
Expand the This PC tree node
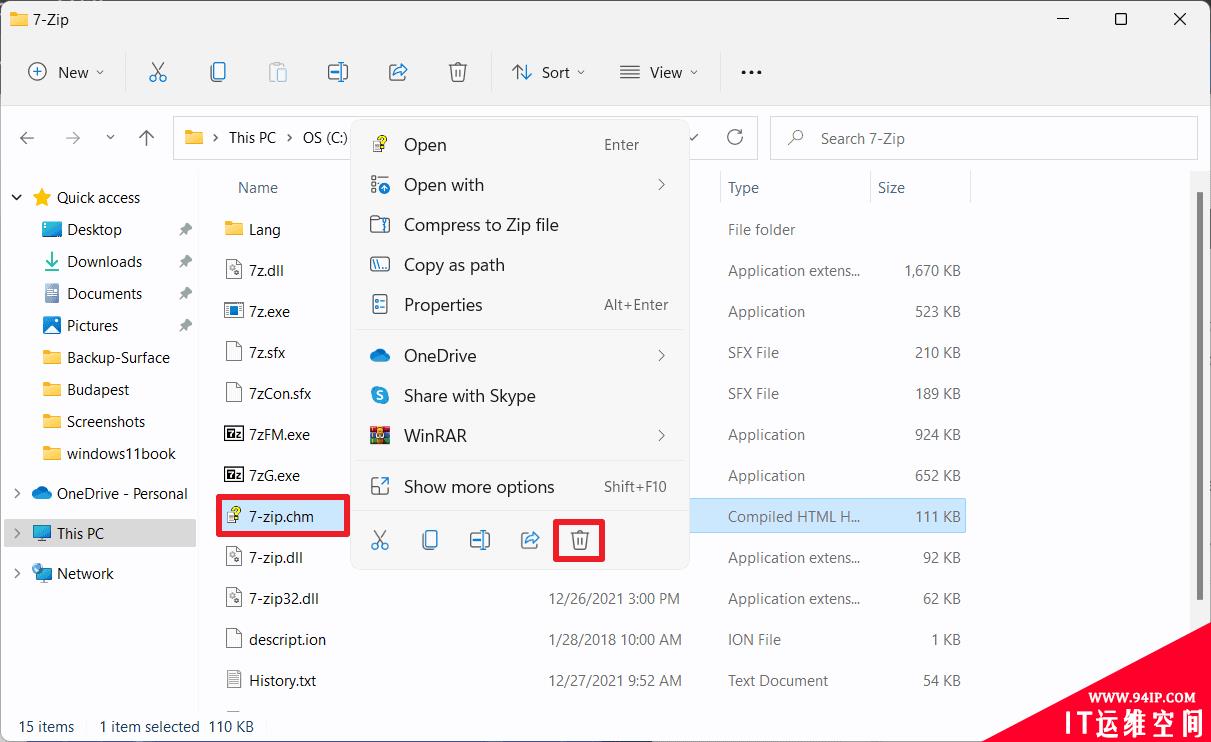(17, 534)
